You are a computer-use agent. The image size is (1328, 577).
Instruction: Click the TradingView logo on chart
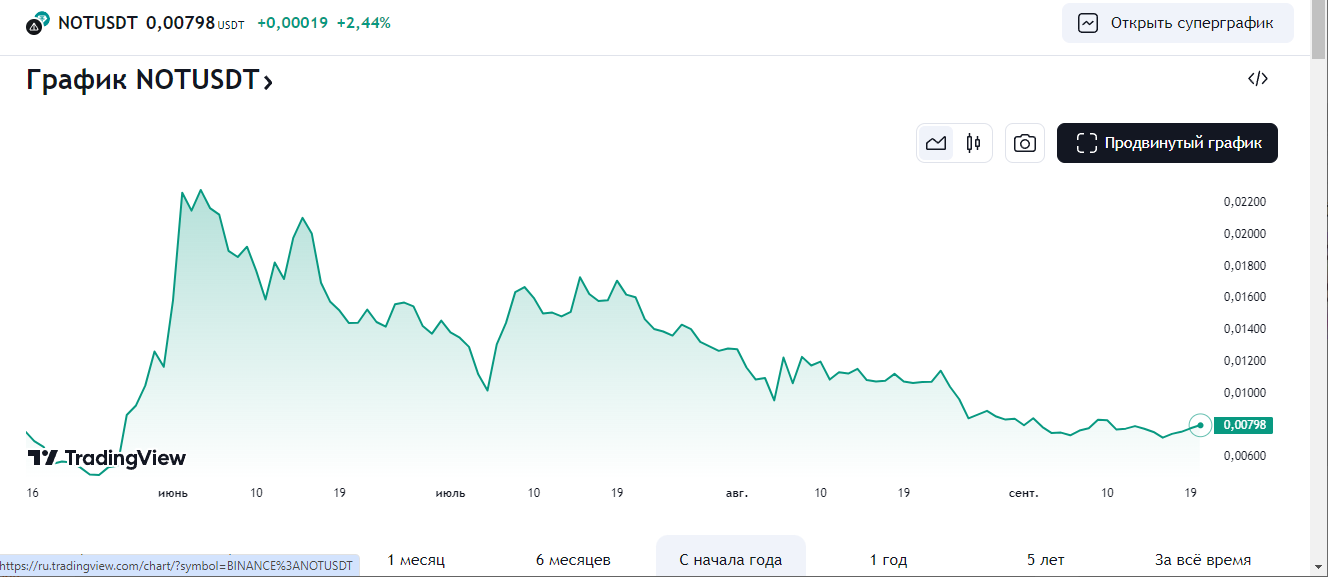pos(106,458)
